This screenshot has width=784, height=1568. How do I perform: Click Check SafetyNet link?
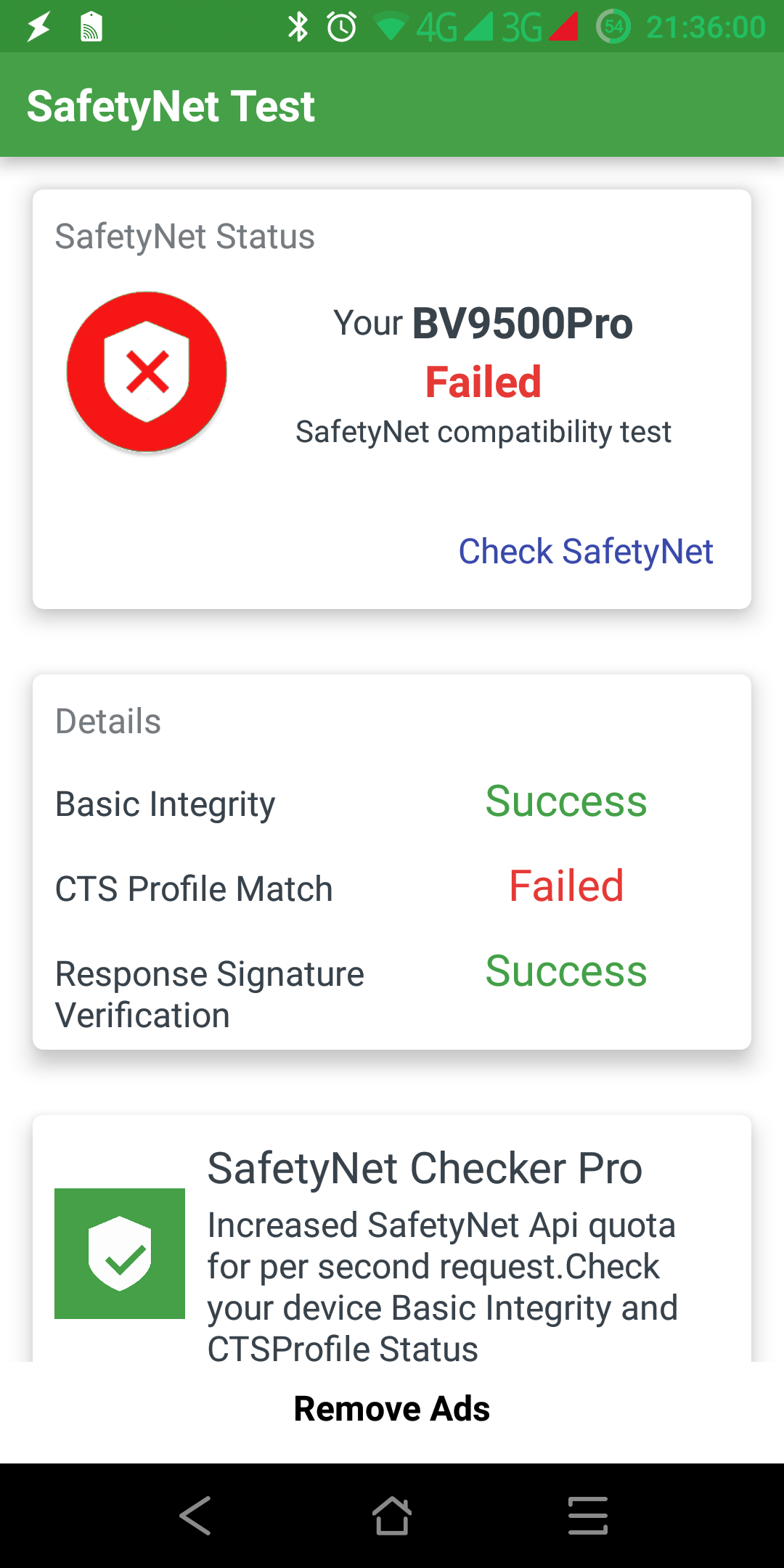586,551
